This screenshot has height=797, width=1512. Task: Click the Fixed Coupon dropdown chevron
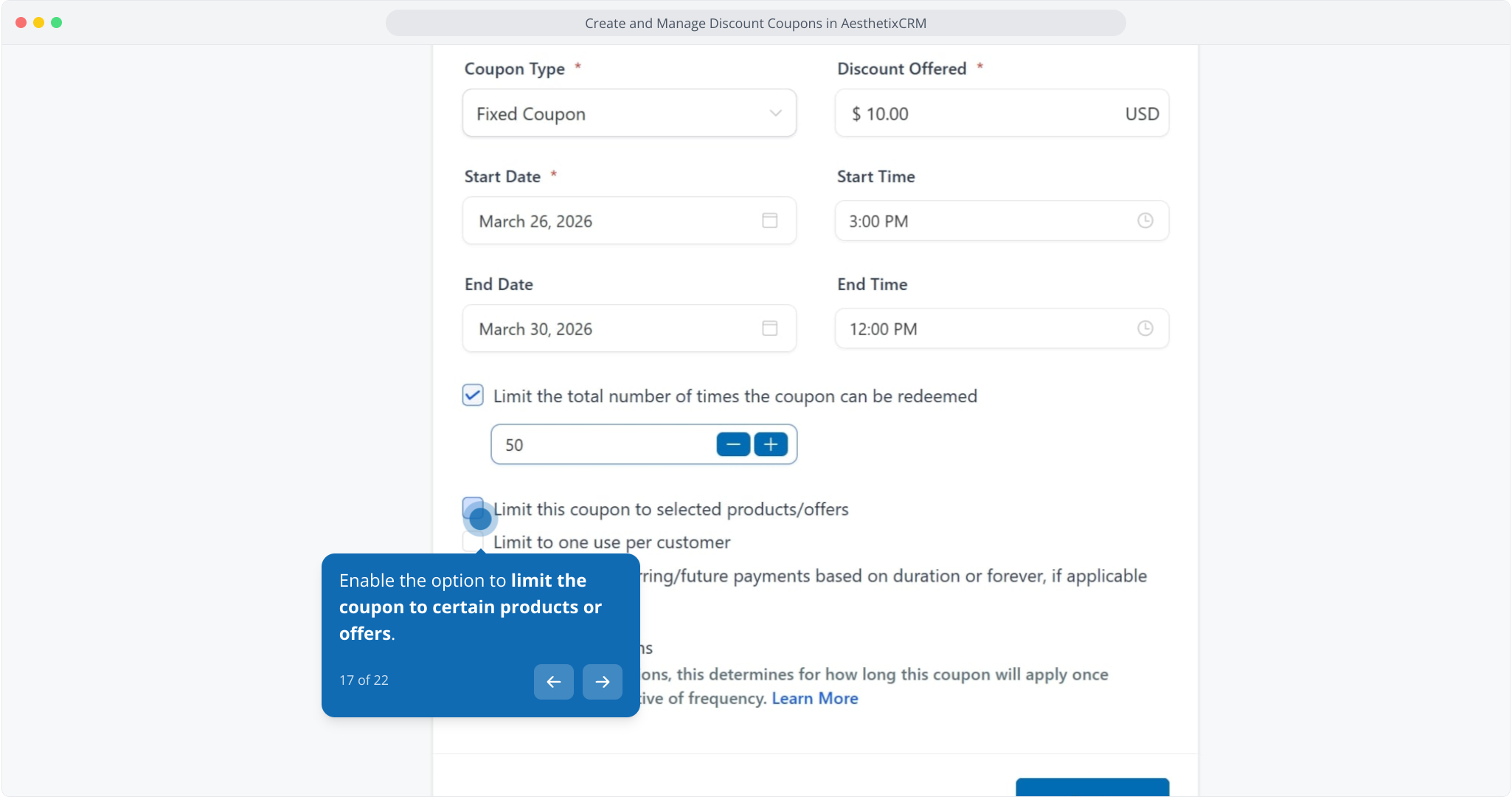(x=775, y=113)
